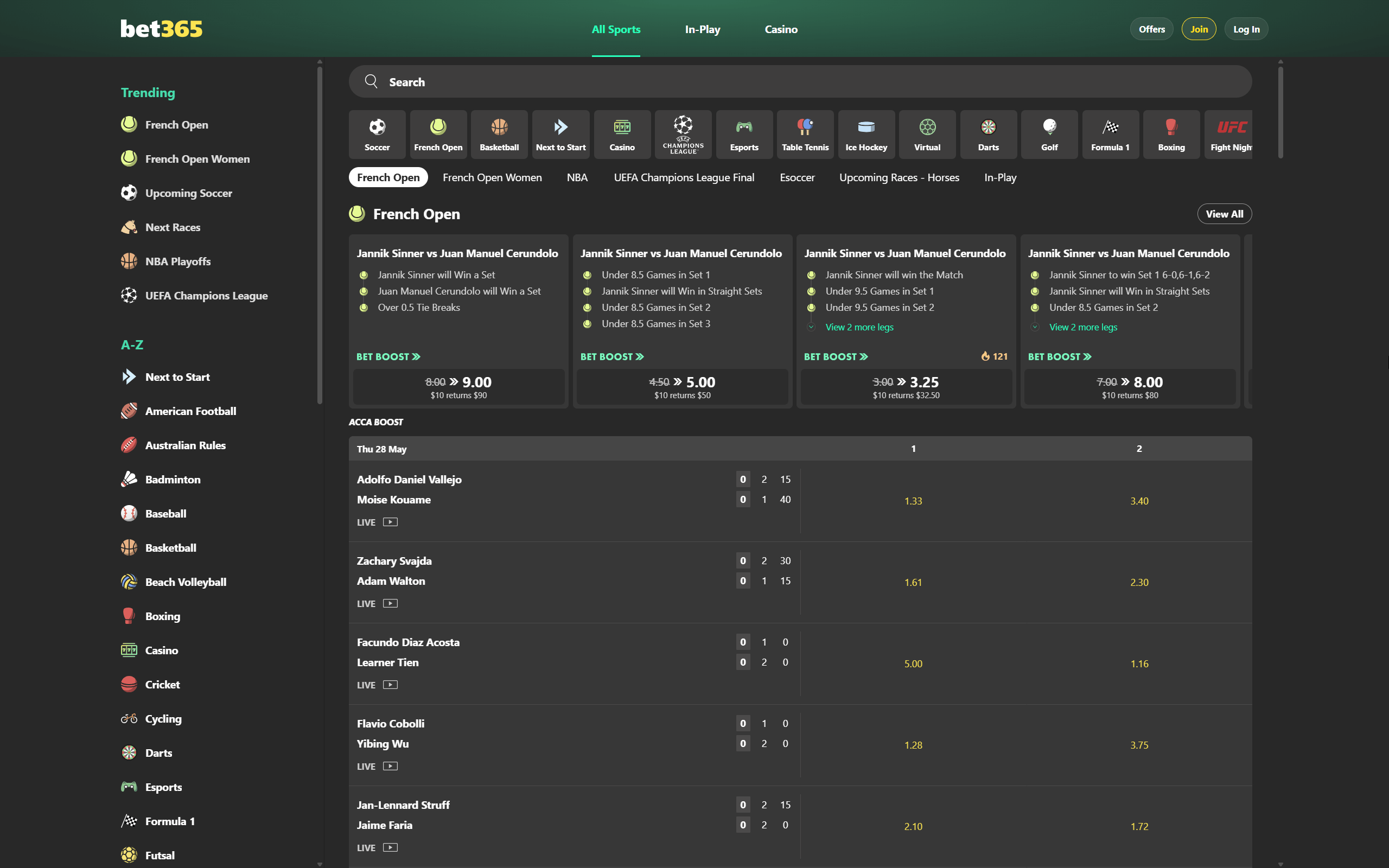Open the Champions League carousel tile
The height and width of the screenshot is (868, 1389).
[683, 135]
